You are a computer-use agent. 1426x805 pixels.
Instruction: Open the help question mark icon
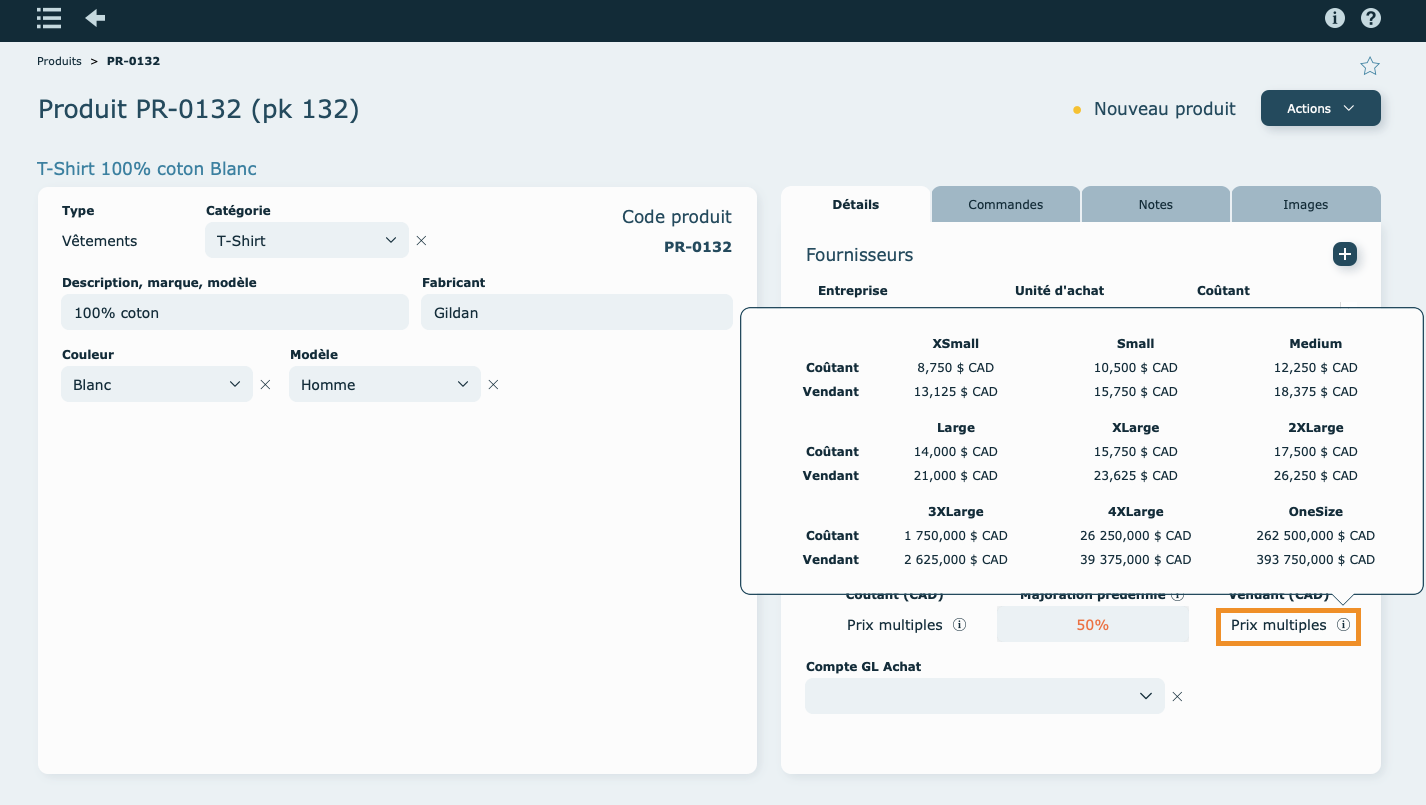1371,18
